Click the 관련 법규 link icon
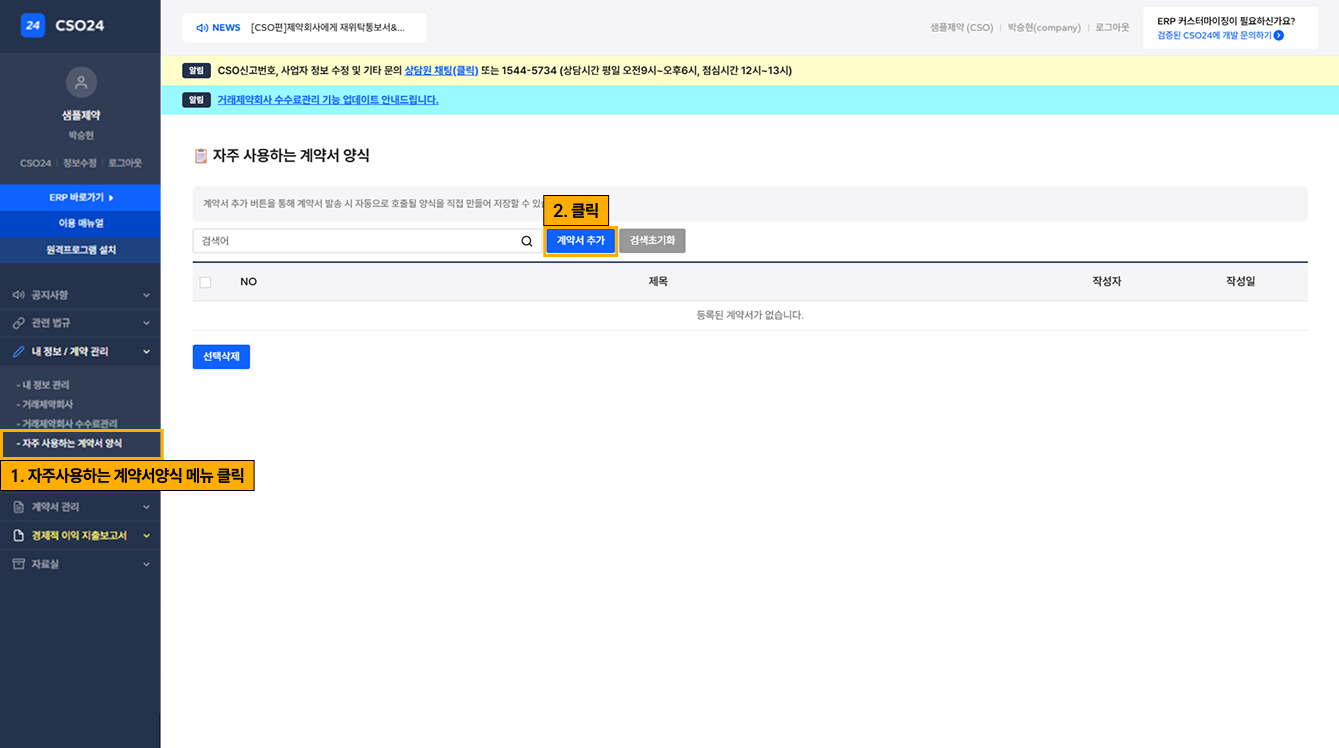The image size is (1339, 748). [x=18, y=323]
